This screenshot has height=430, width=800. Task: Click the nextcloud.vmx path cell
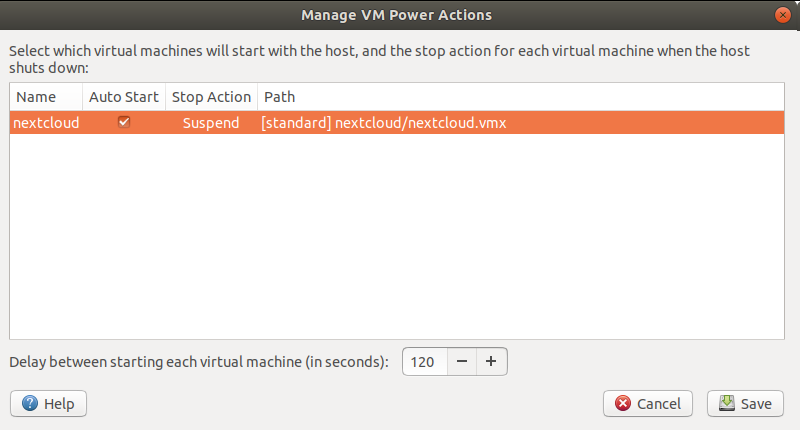click(384, 123)
